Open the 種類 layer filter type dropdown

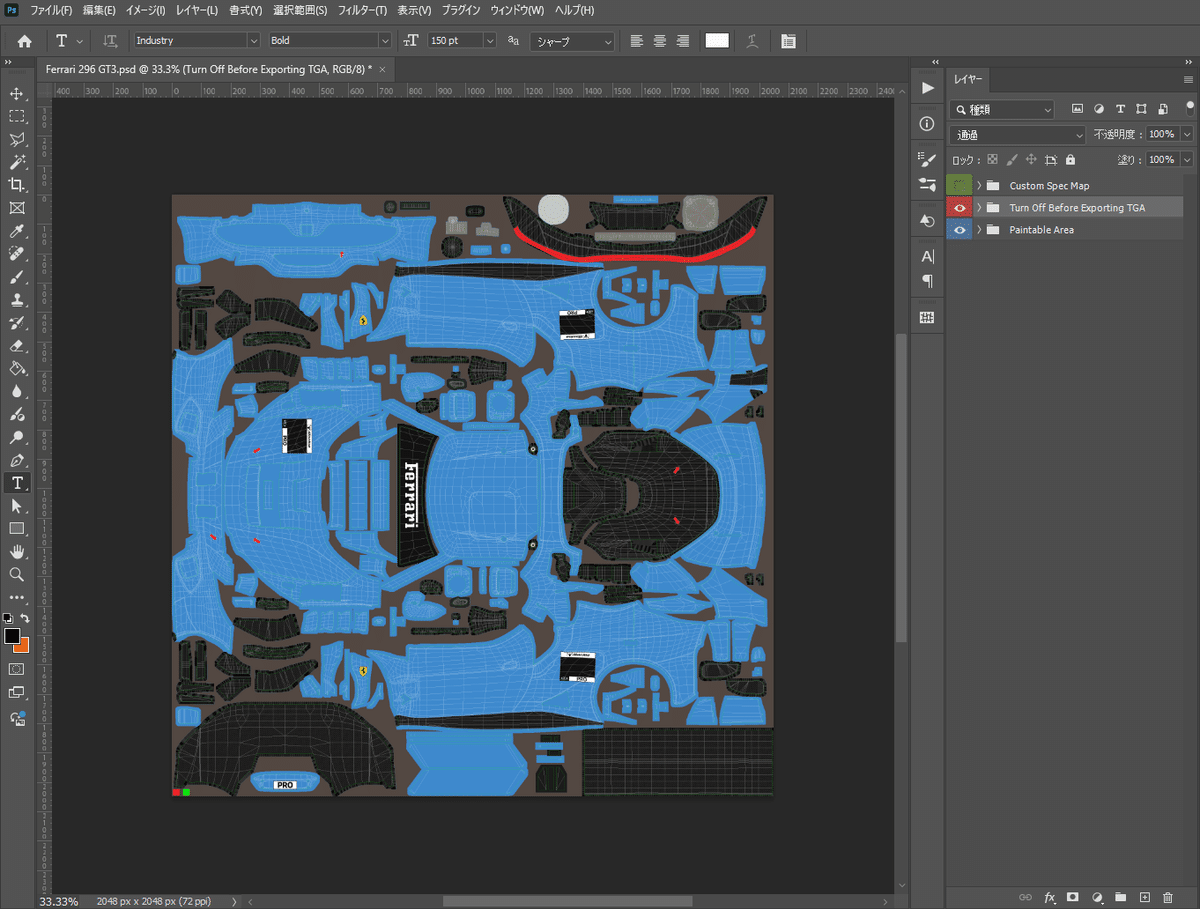tap(1001, 109)
